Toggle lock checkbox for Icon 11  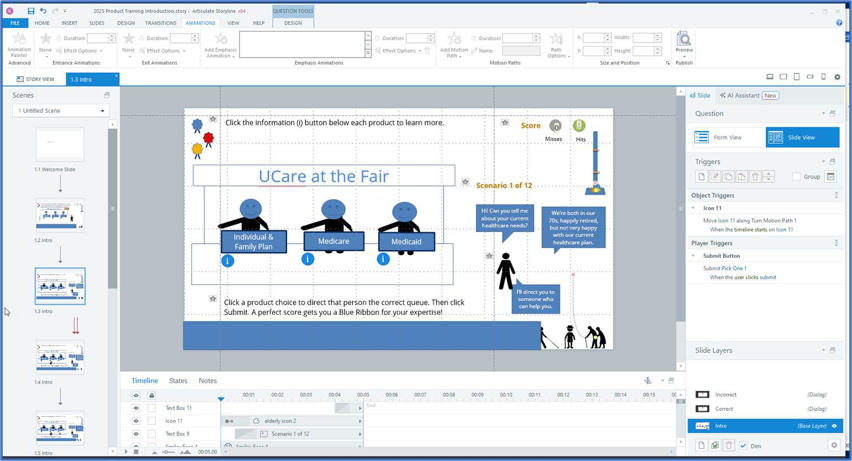click(x=152, y=421)
